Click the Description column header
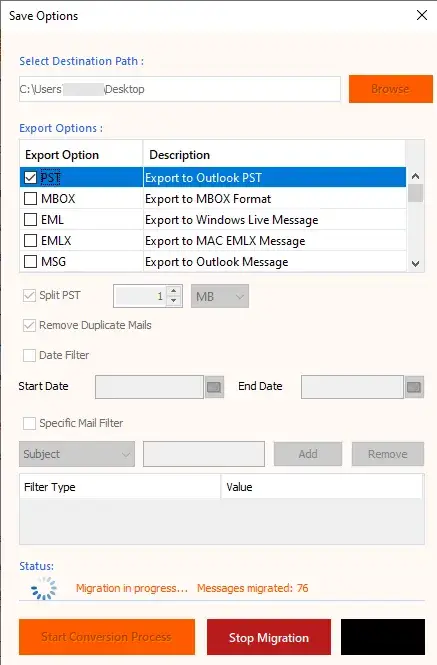Viewport: 437px width, 665px height. pyautogui.click(x=274, y=154)
